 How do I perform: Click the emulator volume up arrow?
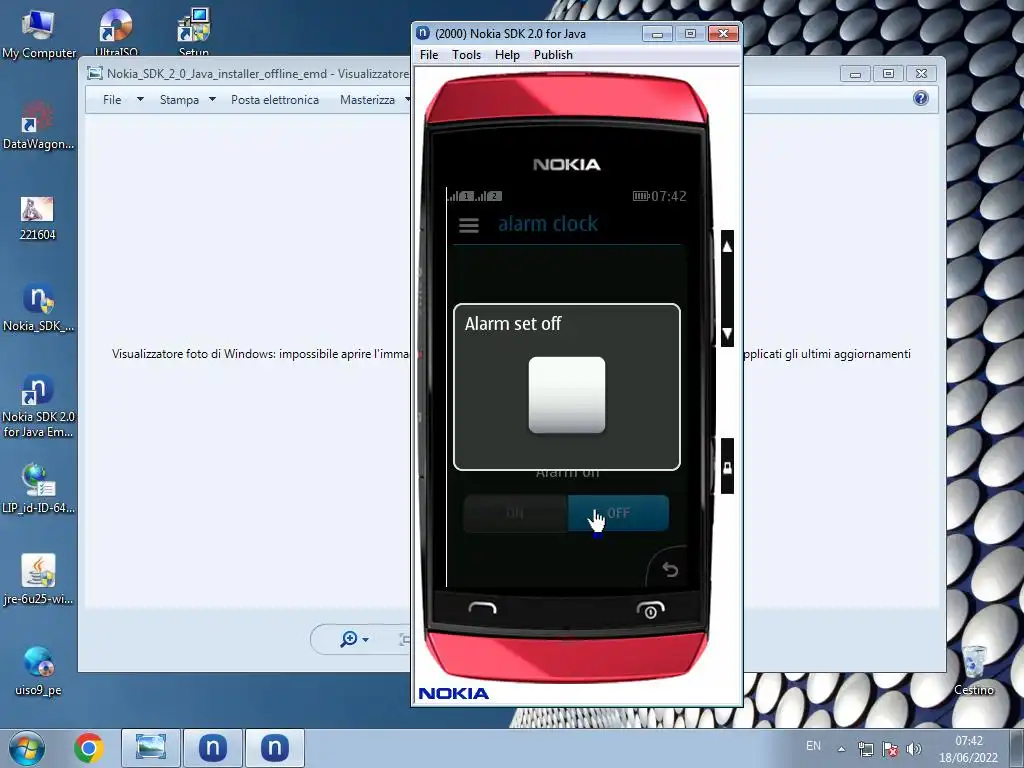point(727,248)
